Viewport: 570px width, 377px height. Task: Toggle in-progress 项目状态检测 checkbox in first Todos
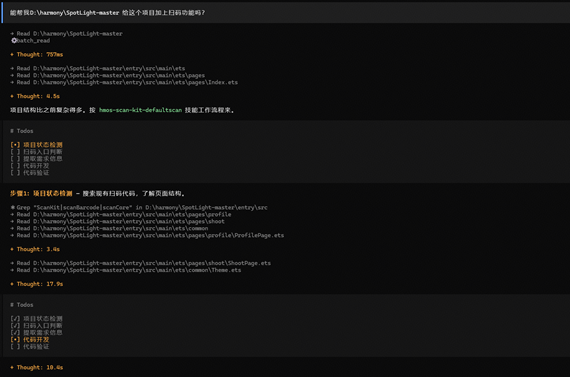click(15, 145)
